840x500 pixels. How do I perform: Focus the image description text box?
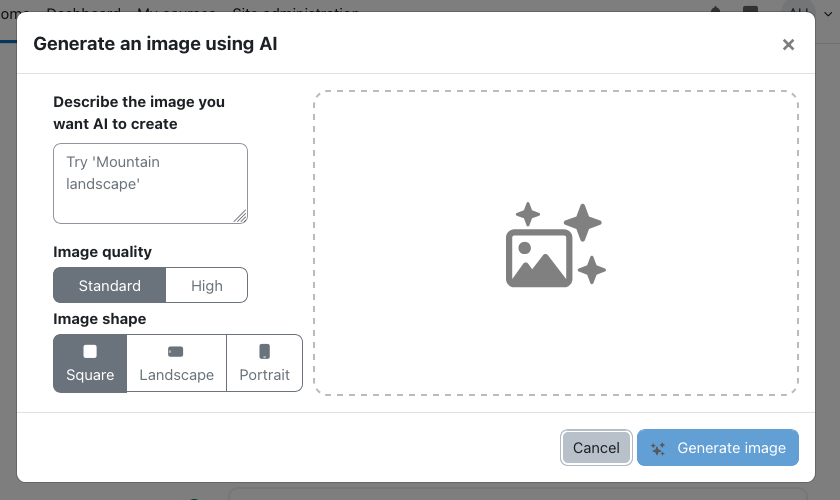coord(150,183)
